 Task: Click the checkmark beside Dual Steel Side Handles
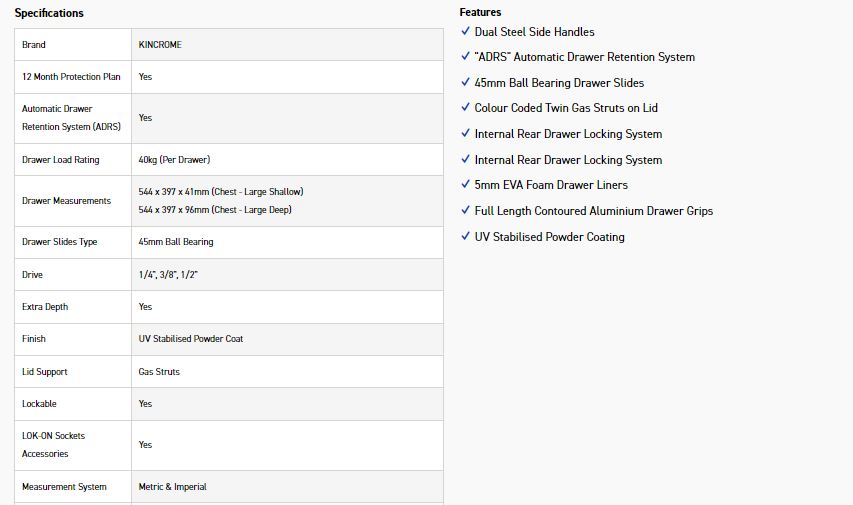click(x=465, y=32)
